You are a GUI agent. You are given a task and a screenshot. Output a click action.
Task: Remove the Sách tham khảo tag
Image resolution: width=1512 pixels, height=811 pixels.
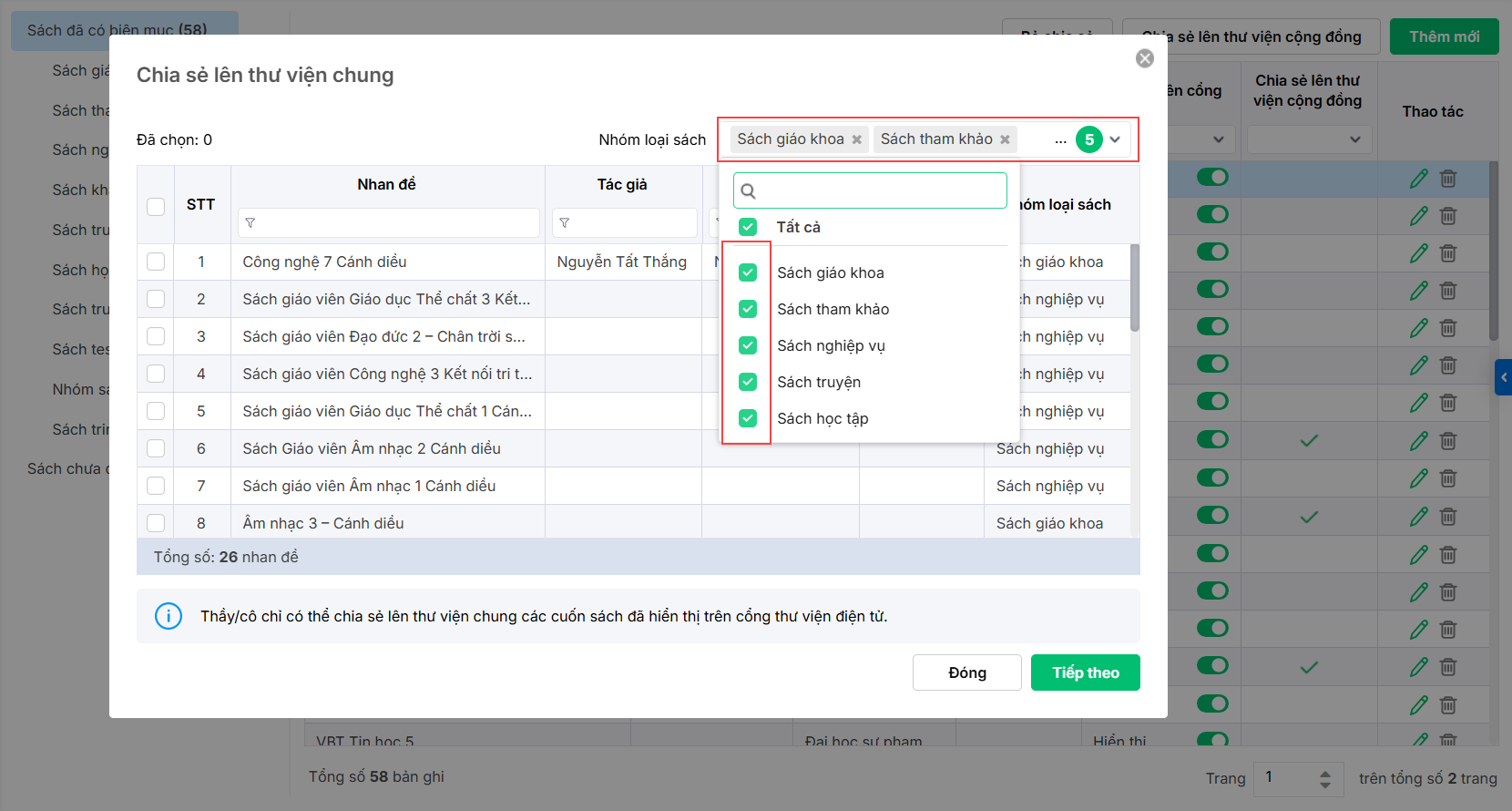tap(1005, 139)
